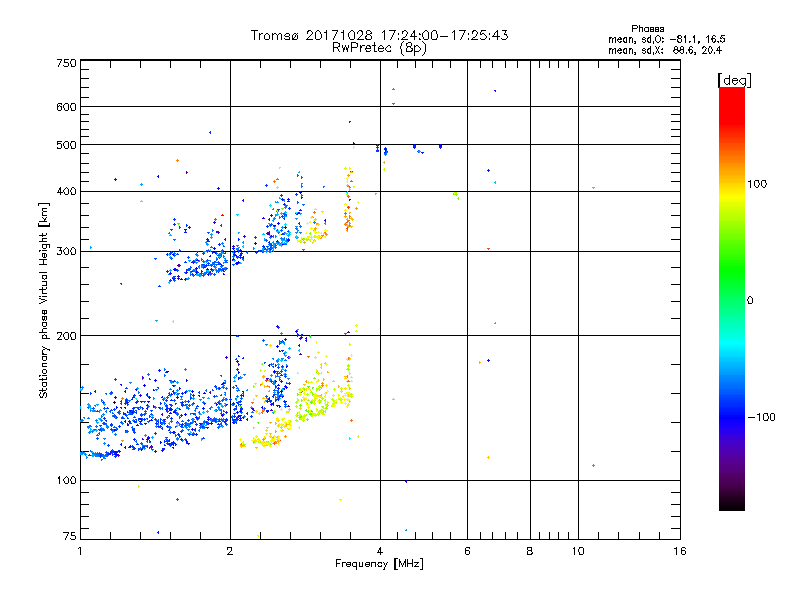Click x-axis tick label '4'
Viewport: 800px width, 600px height.
pos(380,551)
